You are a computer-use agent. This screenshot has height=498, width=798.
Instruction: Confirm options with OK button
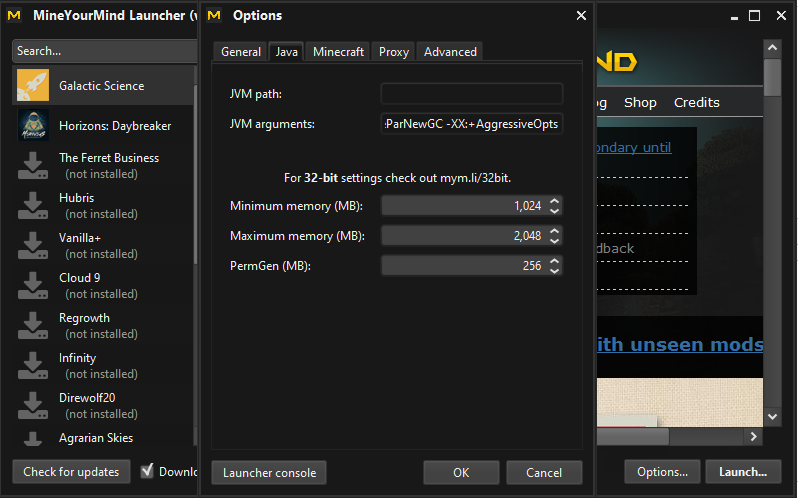click(x=461, y=473)
